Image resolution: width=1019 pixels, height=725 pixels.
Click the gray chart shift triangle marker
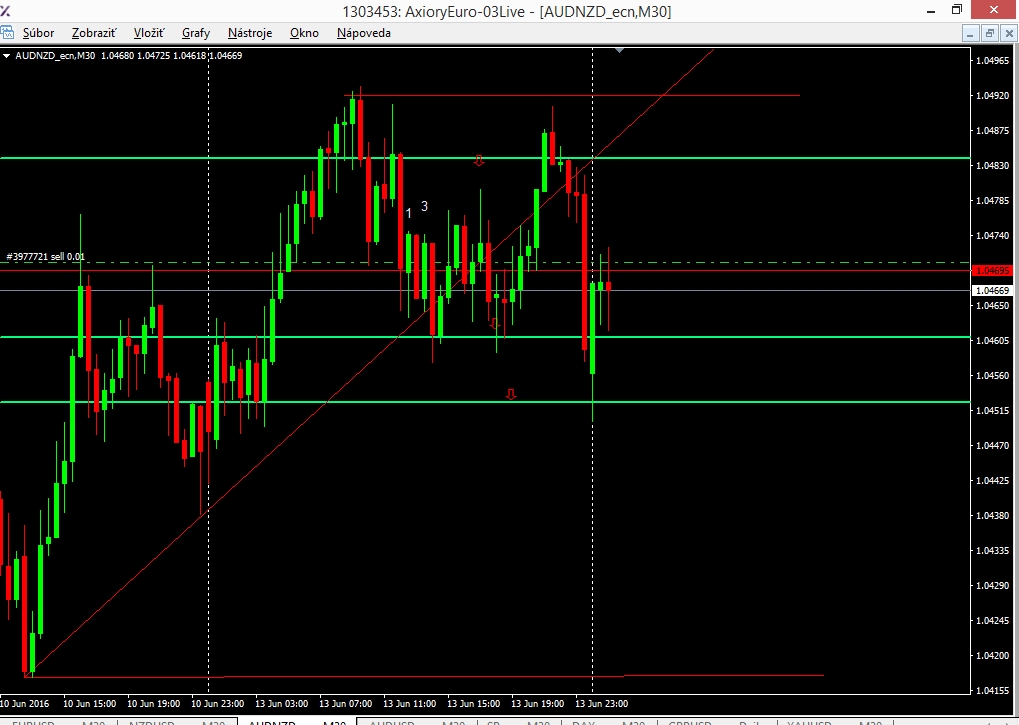619,50
